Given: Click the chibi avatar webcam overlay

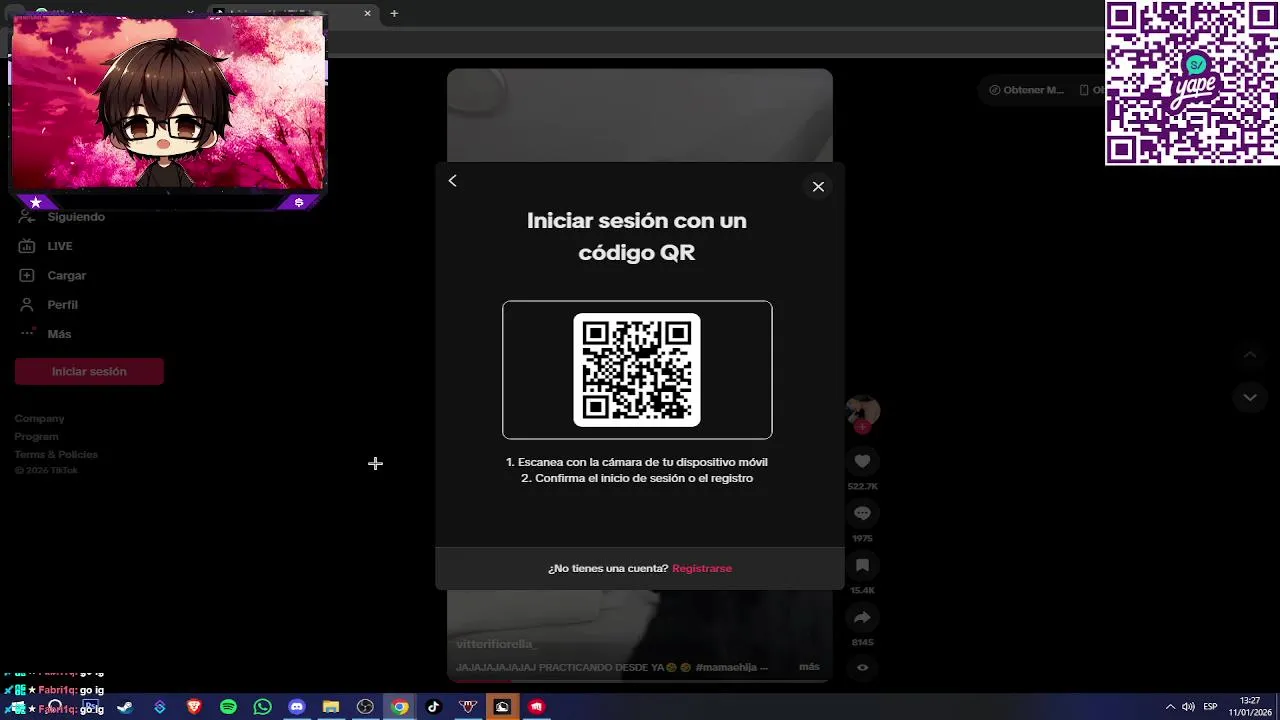Looking at the screenshot, I should [x=168, y=103].
